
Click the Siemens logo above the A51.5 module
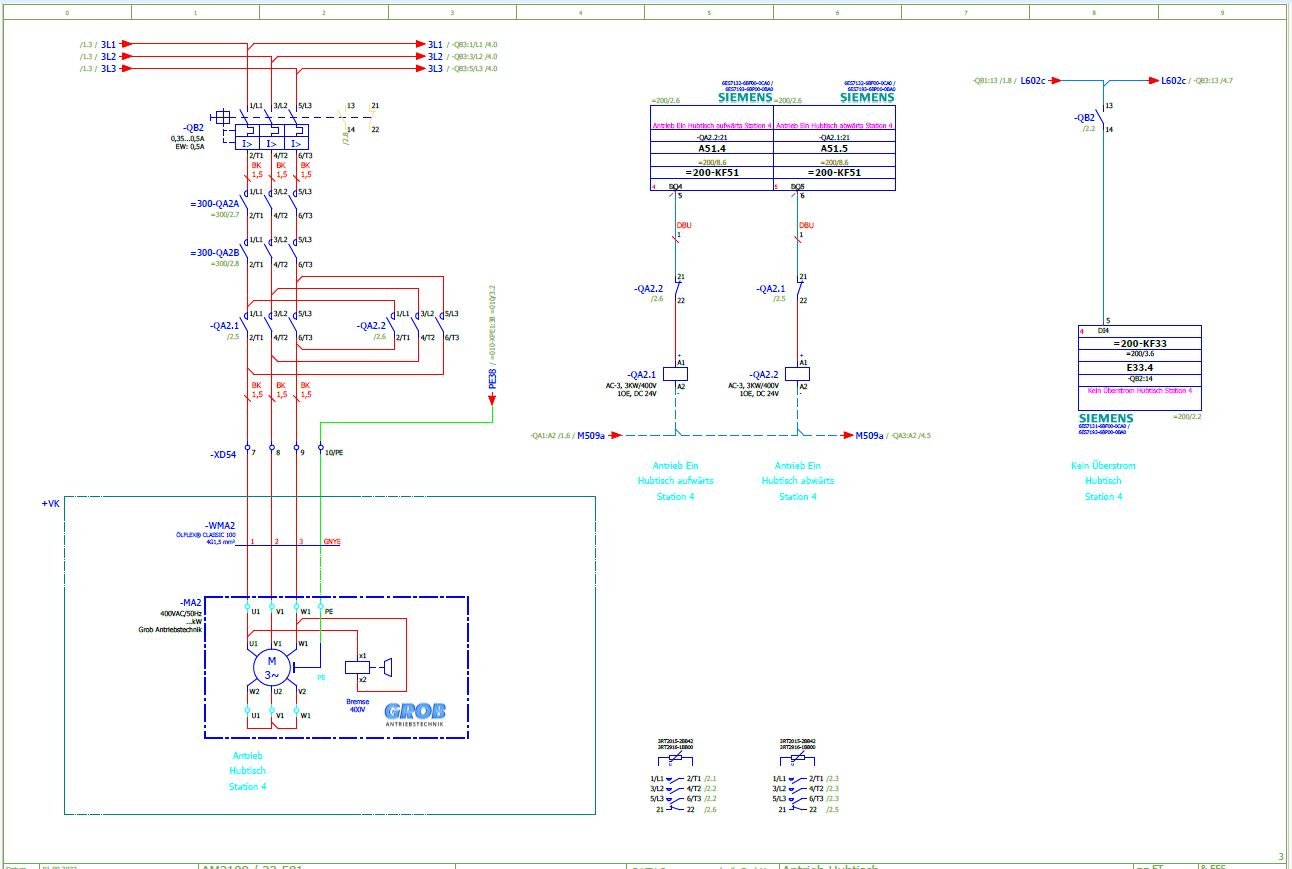click(x=867, y=97)
